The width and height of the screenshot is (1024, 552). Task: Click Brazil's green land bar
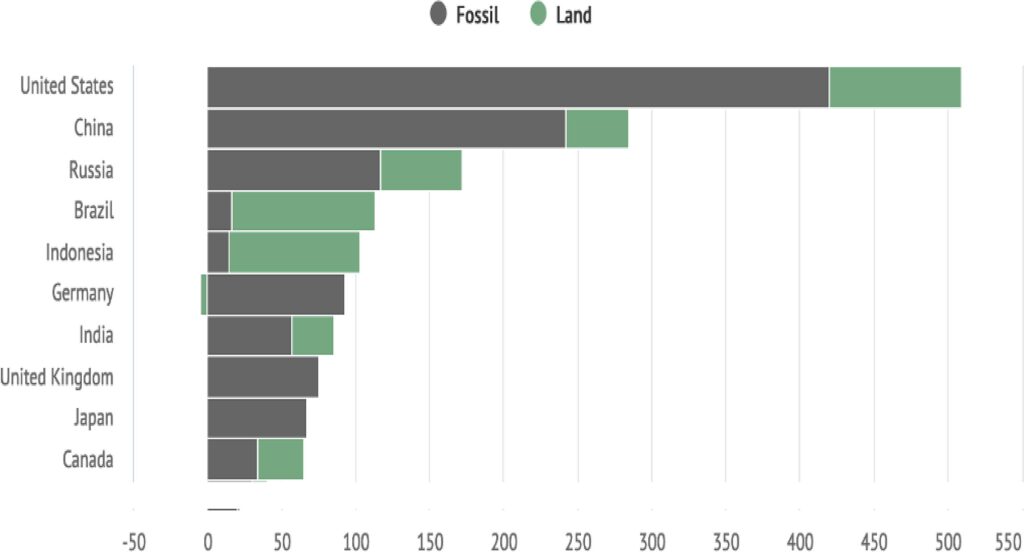click(x=303, y=211)
